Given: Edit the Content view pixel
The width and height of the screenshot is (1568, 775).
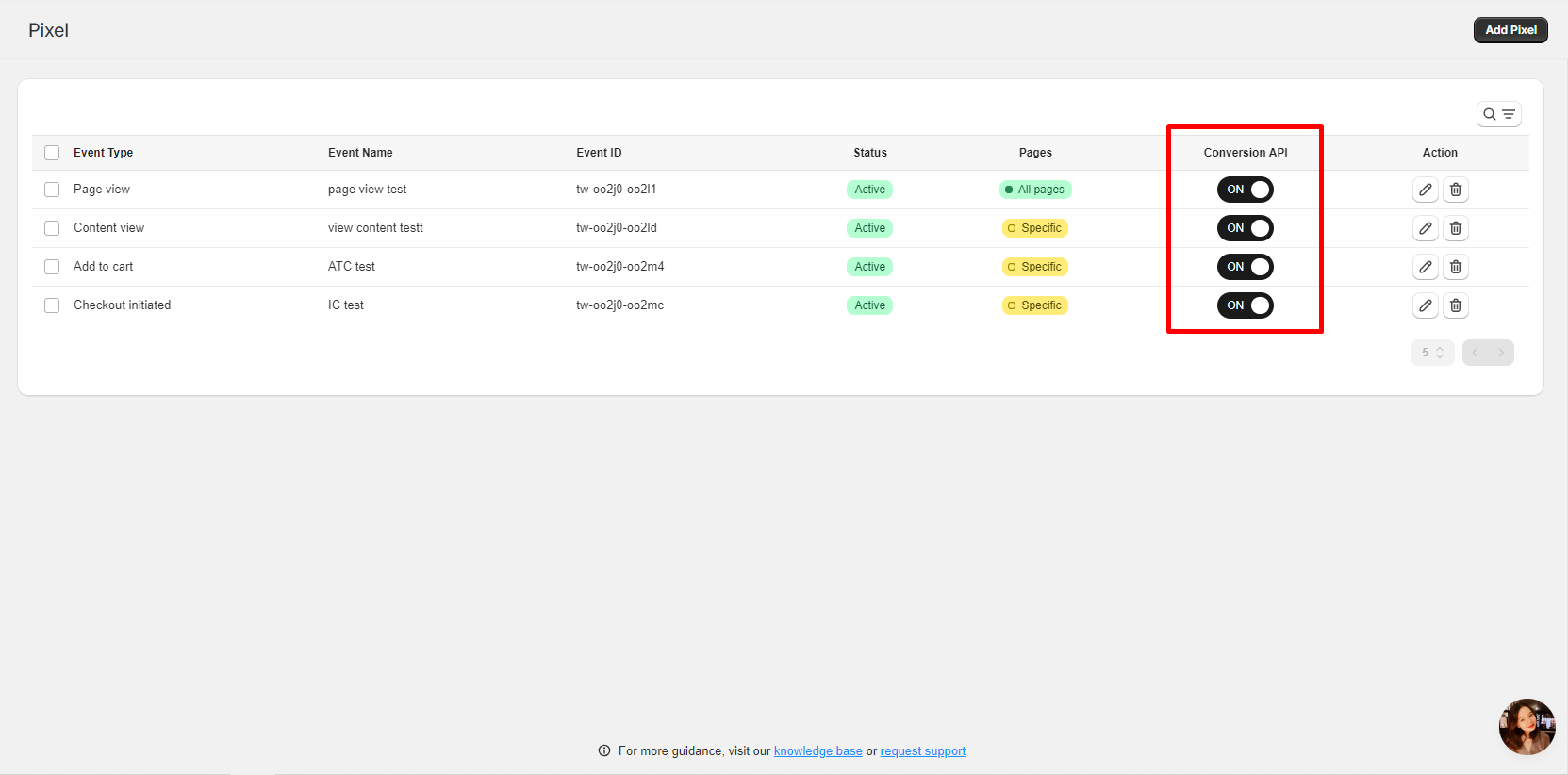Looking at the screenshot, I should point(1425,228).
